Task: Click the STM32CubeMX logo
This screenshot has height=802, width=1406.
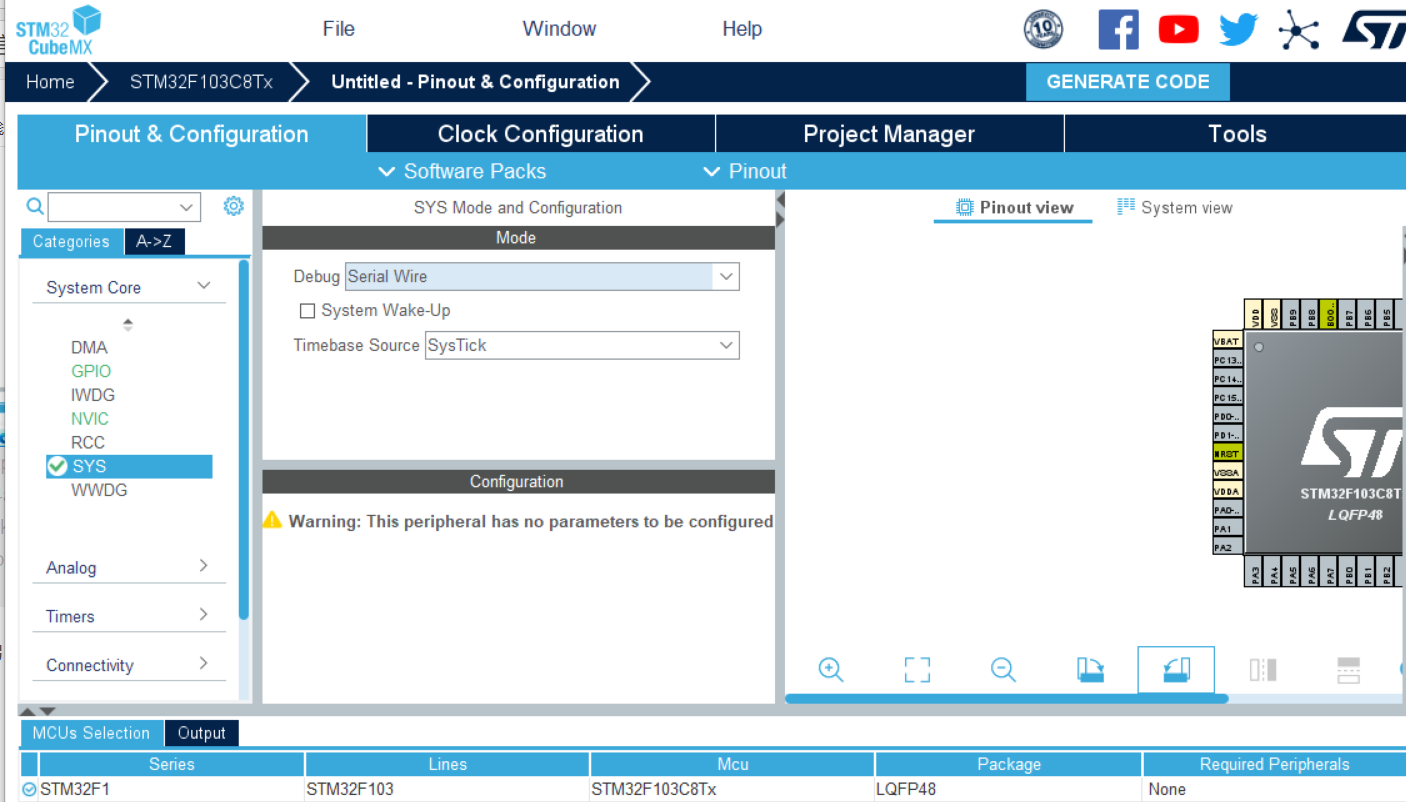Action: [58, 31]
